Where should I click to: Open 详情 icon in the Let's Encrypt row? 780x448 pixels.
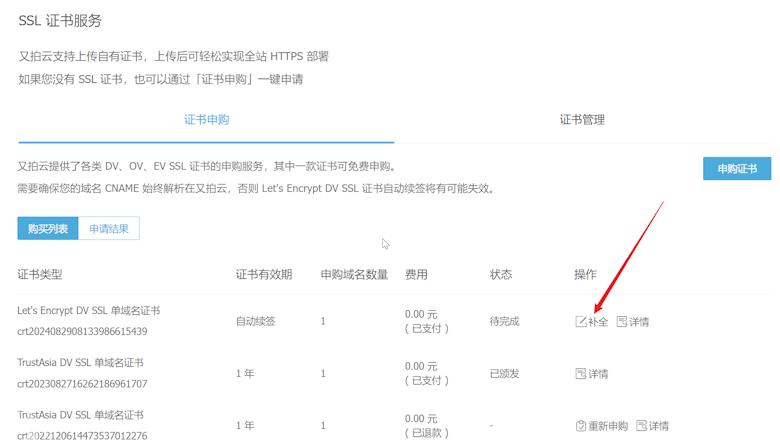tap(622, 322)
